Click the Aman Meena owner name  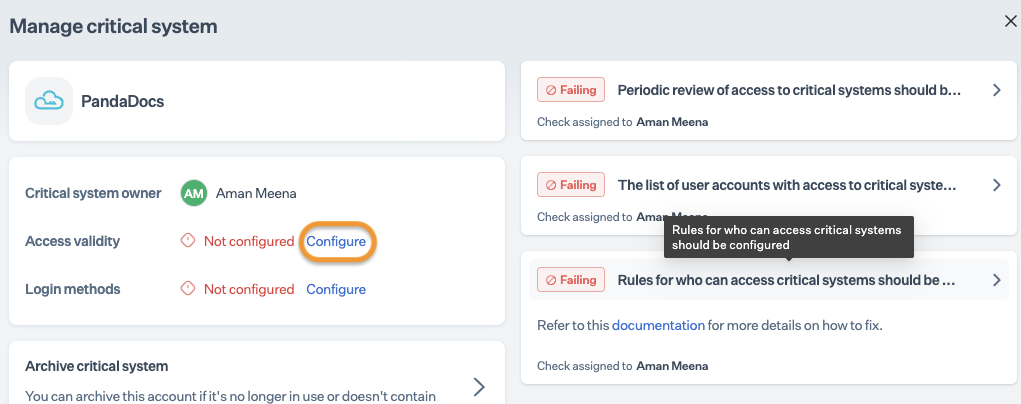[x=256, y=193]
